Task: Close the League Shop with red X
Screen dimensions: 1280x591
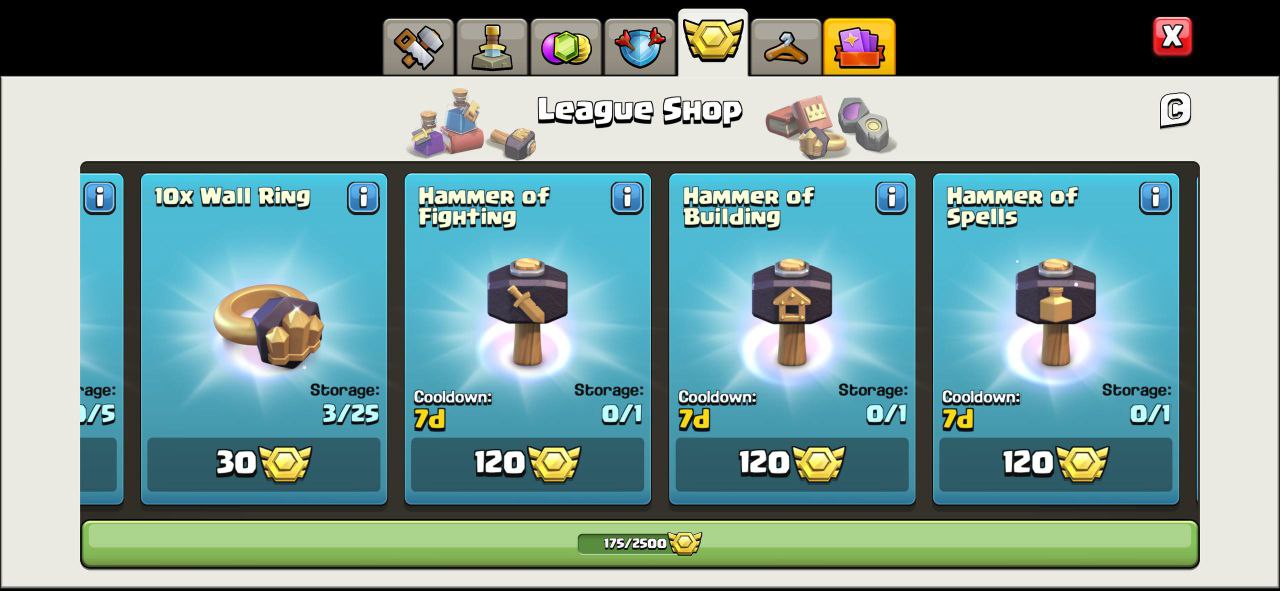Action: pos(1172,37)
